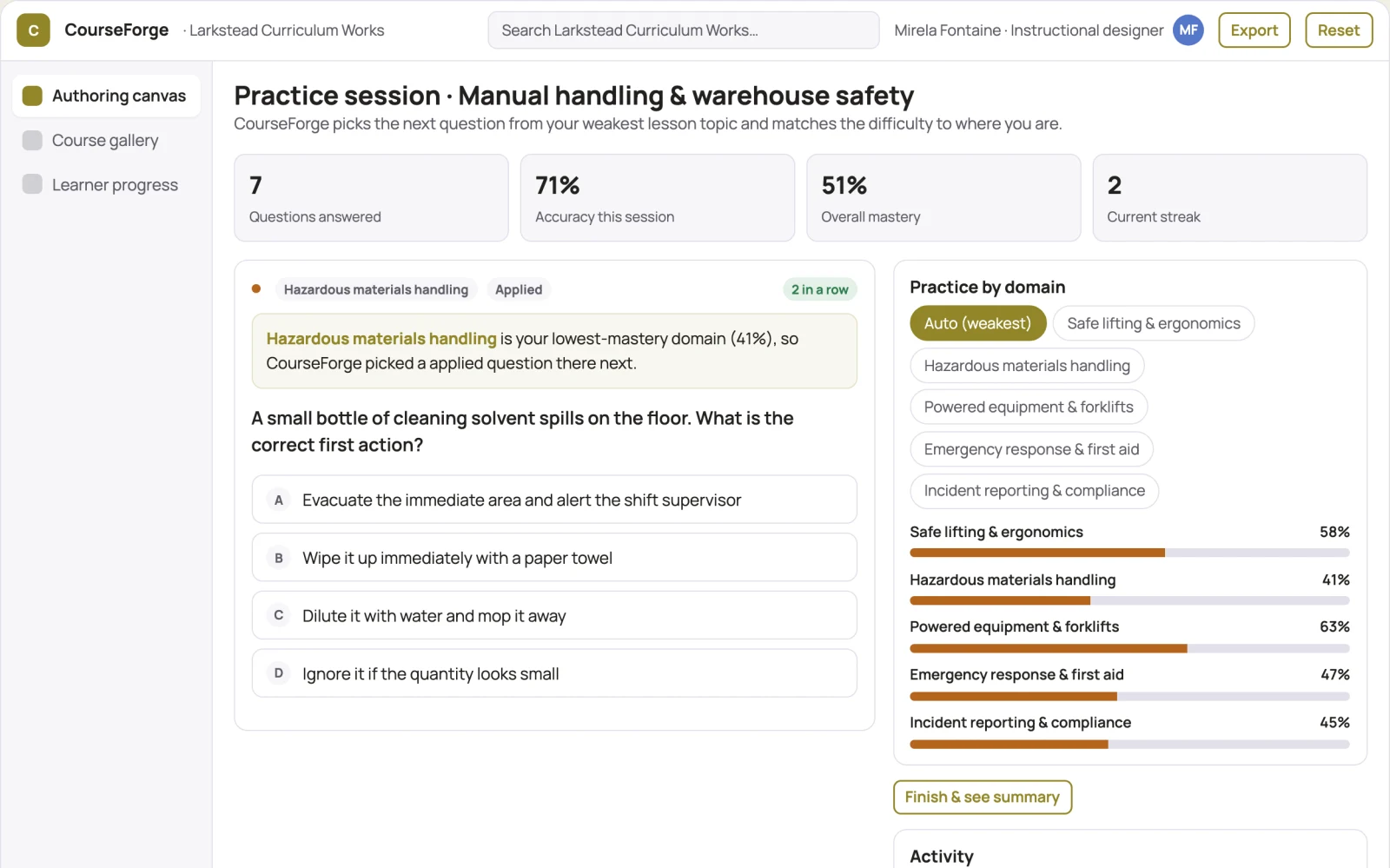This screenshot has width=1390, height=868.
Task: Choose the Powered equipment & forklifts chip
Action: point(1029,407)
